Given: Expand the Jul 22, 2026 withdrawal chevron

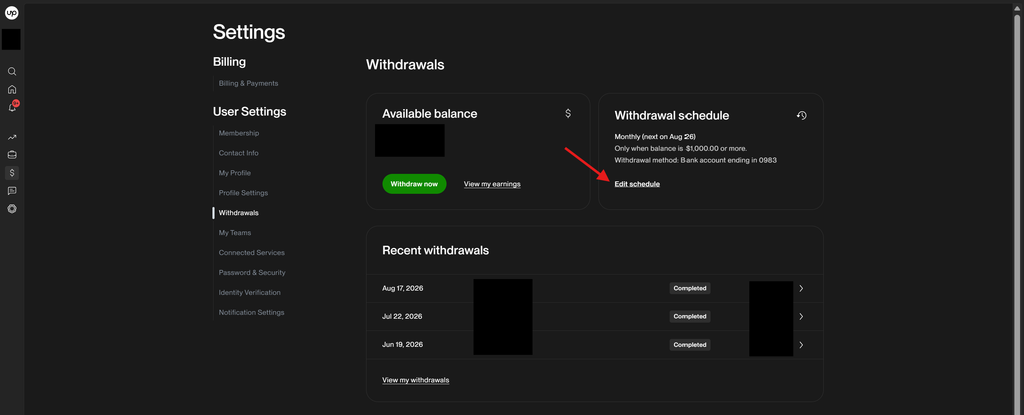Looking at the screenshot, I should pyautogui.click(x=801, y=316).
